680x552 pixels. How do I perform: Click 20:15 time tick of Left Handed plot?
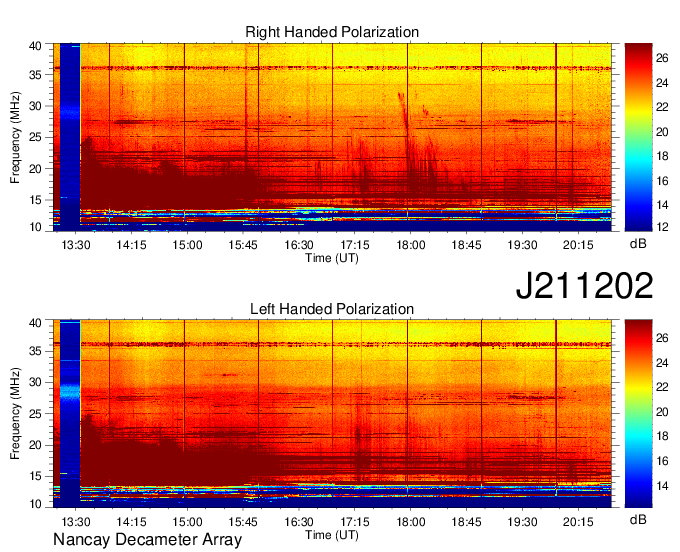tap(578, 522)
